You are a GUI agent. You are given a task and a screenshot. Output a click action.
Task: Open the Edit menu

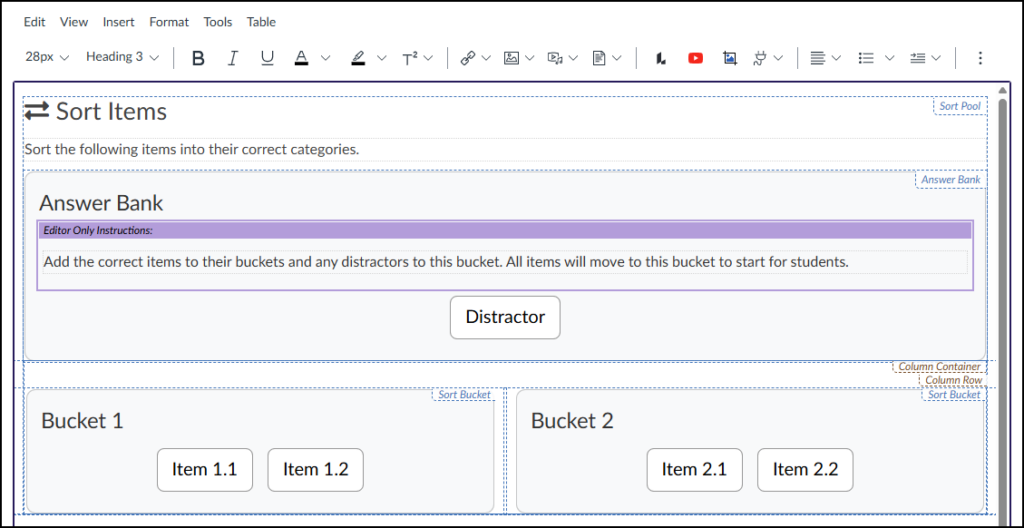pos(35,22)
